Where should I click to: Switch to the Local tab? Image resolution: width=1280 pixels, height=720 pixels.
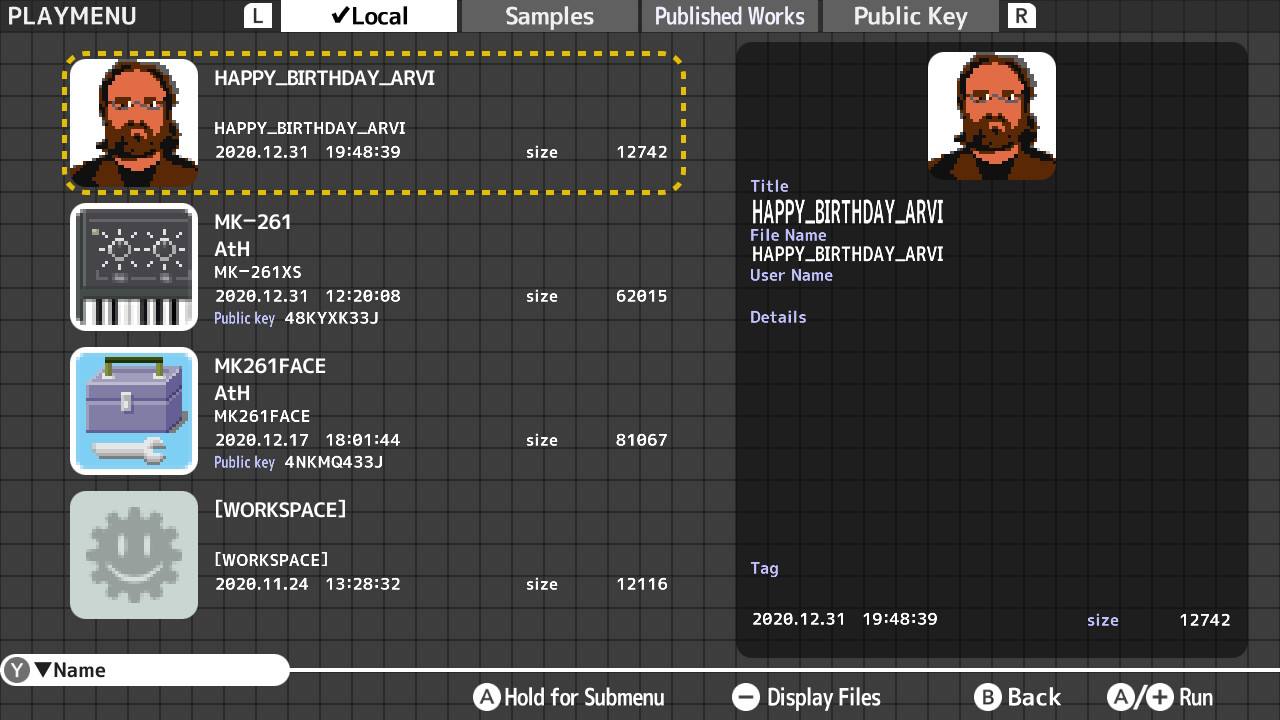click(369, 16)
